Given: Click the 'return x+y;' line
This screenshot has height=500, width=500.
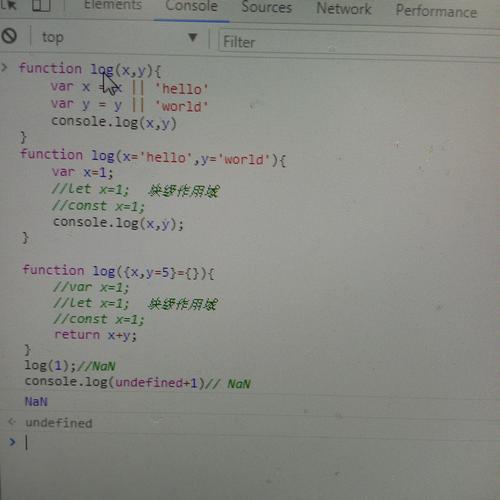Looking at the screenshot, I should (96, 335).
